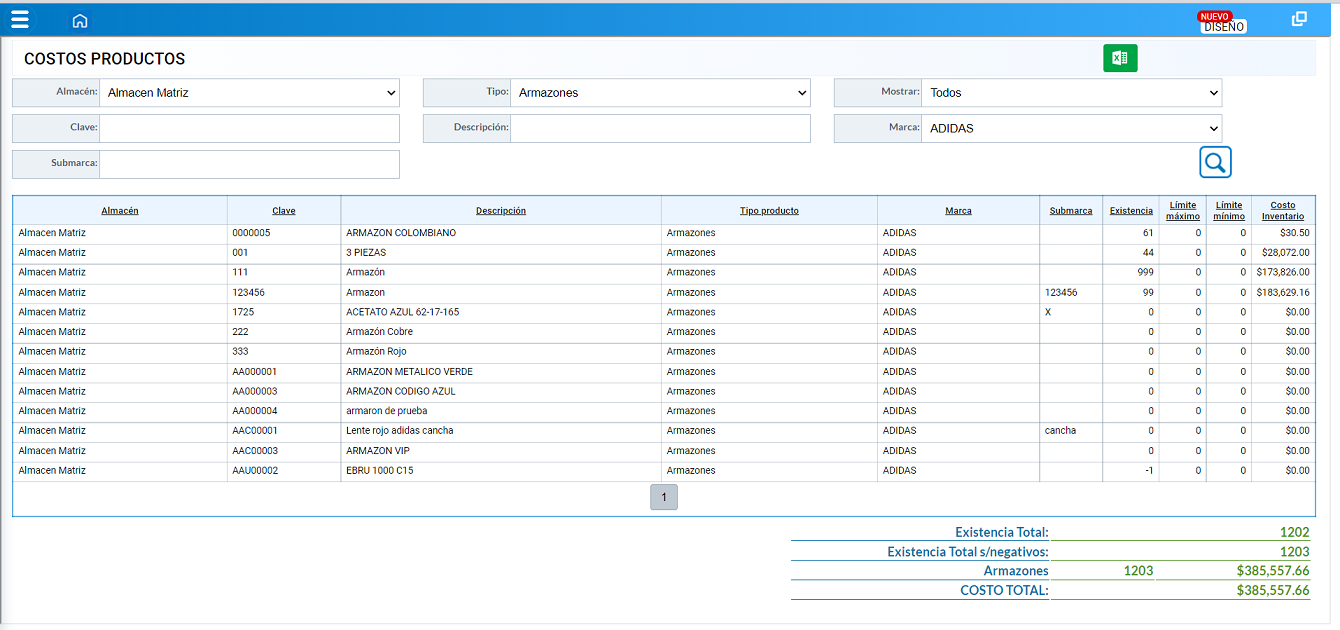Open new window icon in top bar
Screen dimensions: 1340x630
click(1299, 19)
